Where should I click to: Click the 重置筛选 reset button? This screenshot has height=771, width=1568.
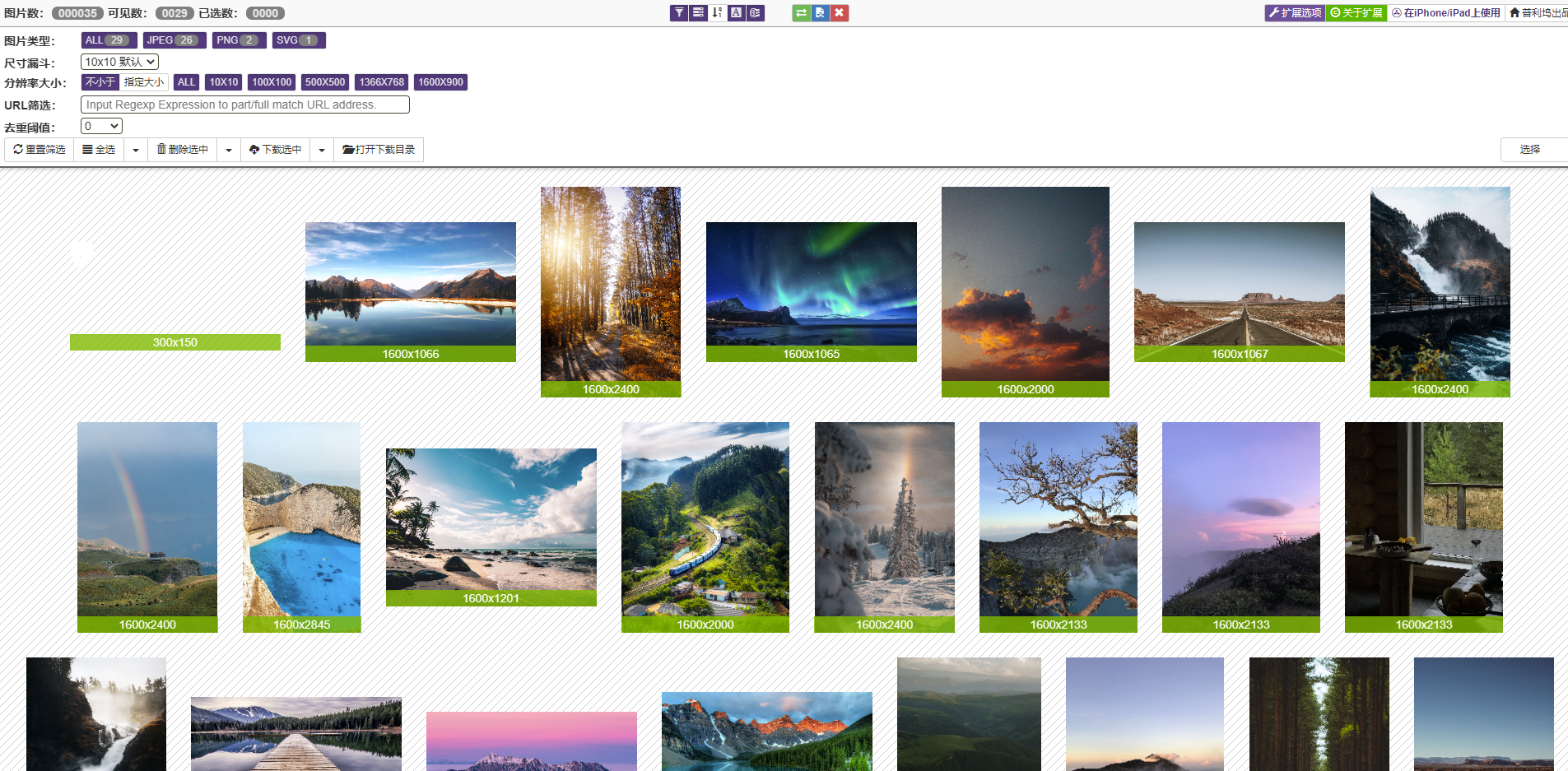(40, 150)
